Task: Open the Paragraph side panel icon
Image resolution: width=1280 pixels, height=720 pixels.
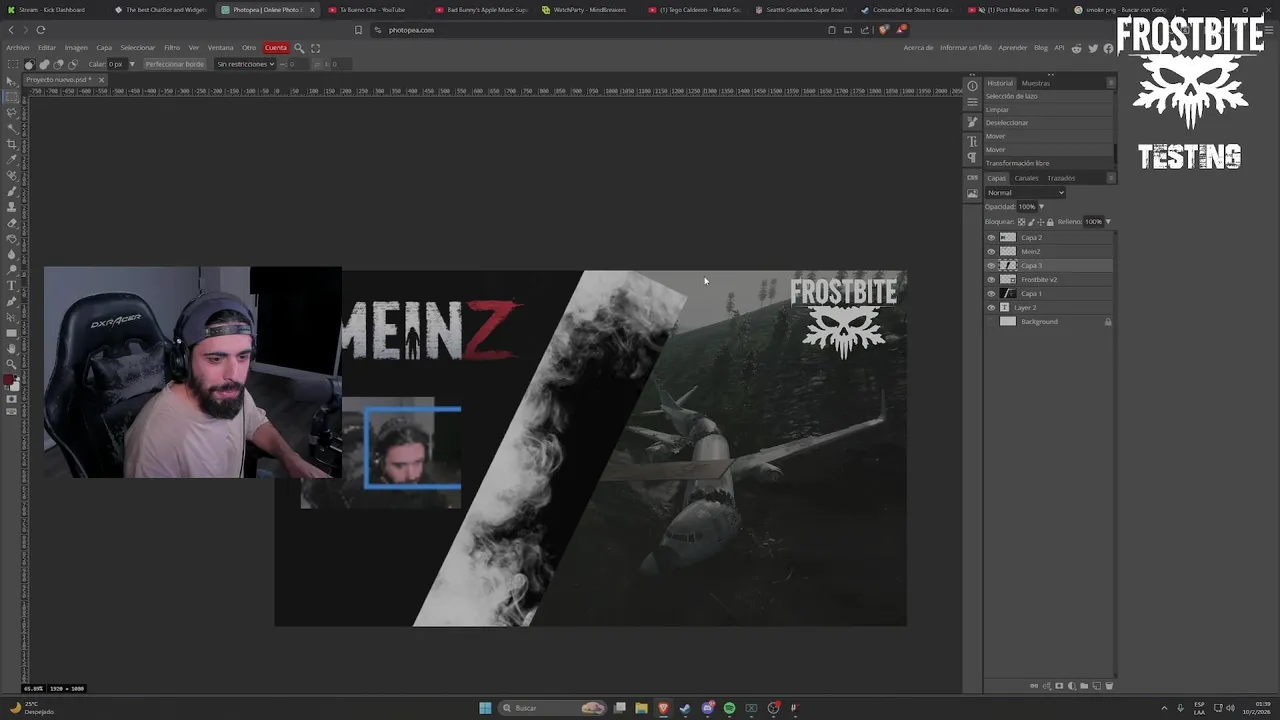Action: (973, 157)
